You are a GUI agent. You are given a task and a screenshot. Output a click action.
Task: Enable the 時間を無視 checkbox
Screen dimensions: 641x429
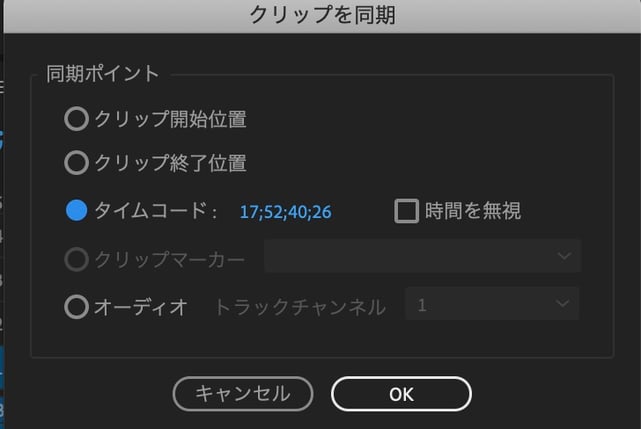pyautogui.click(x=406, y=211)
